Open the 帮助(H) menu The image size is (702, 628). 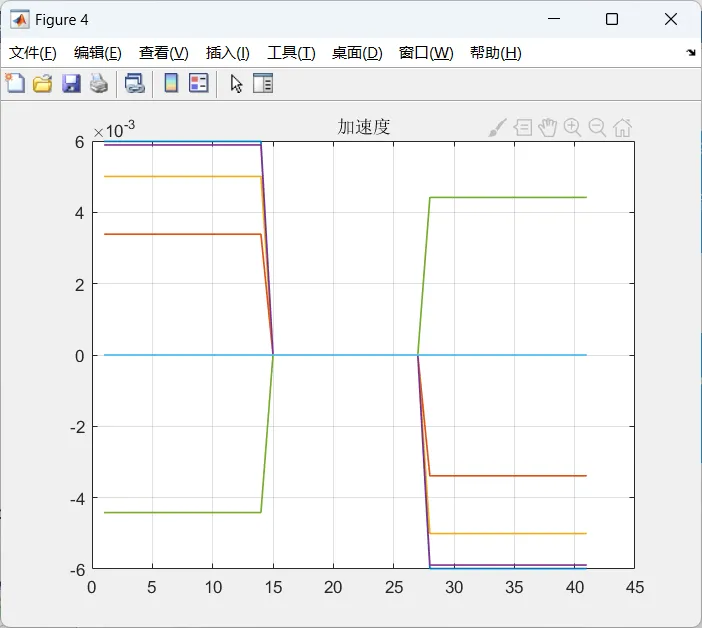point(496,53)
